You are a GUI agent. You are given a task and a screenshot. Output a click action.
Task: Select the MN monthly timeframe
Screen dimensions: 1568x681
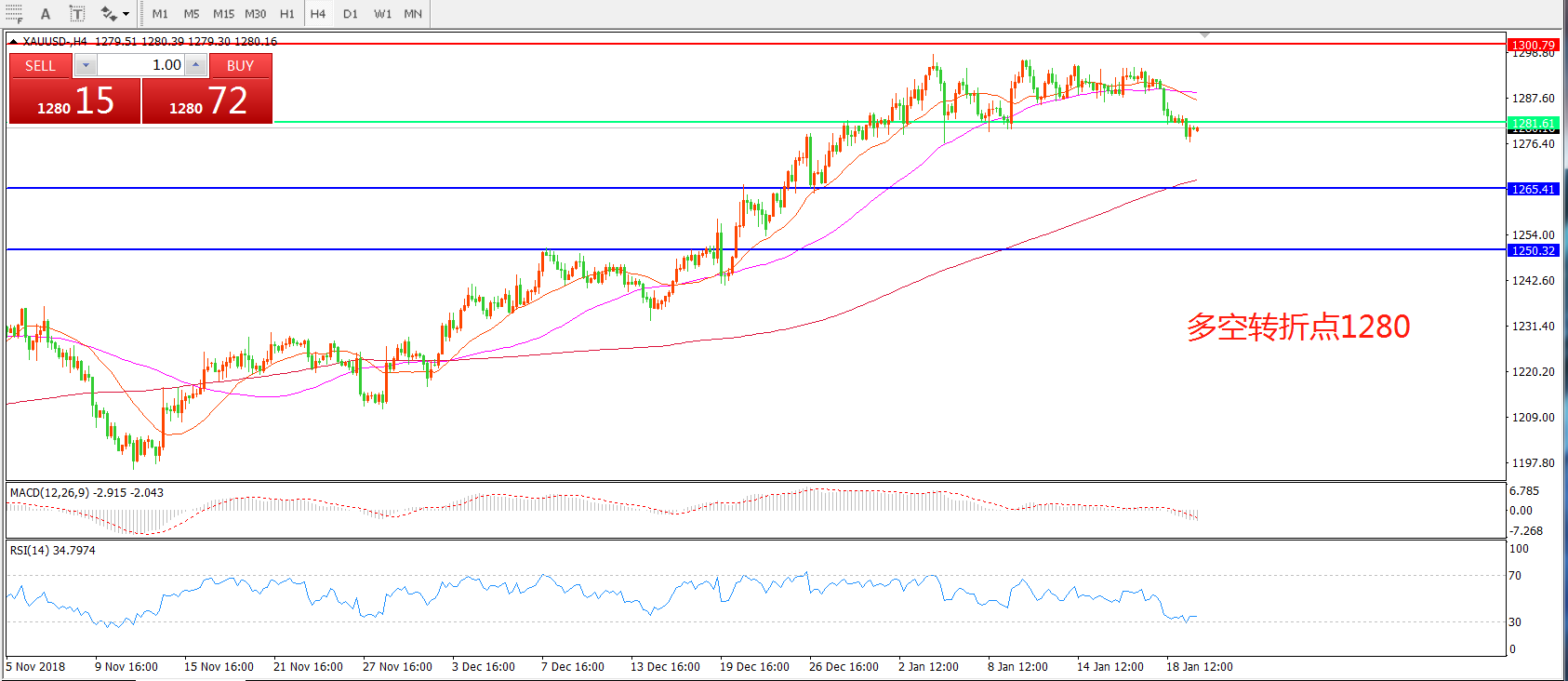413,14
